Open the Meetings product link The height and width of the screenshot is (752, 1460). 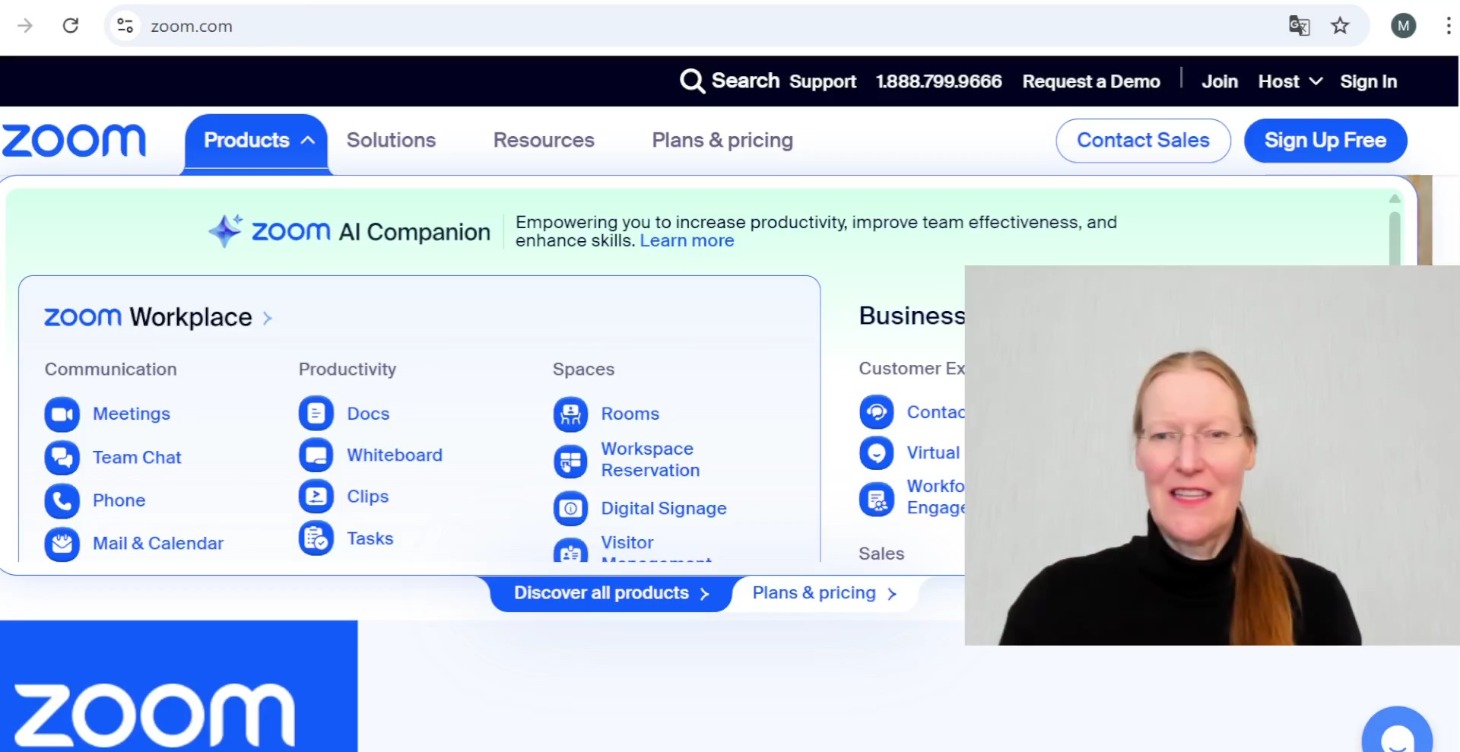(x=131, y=414)
